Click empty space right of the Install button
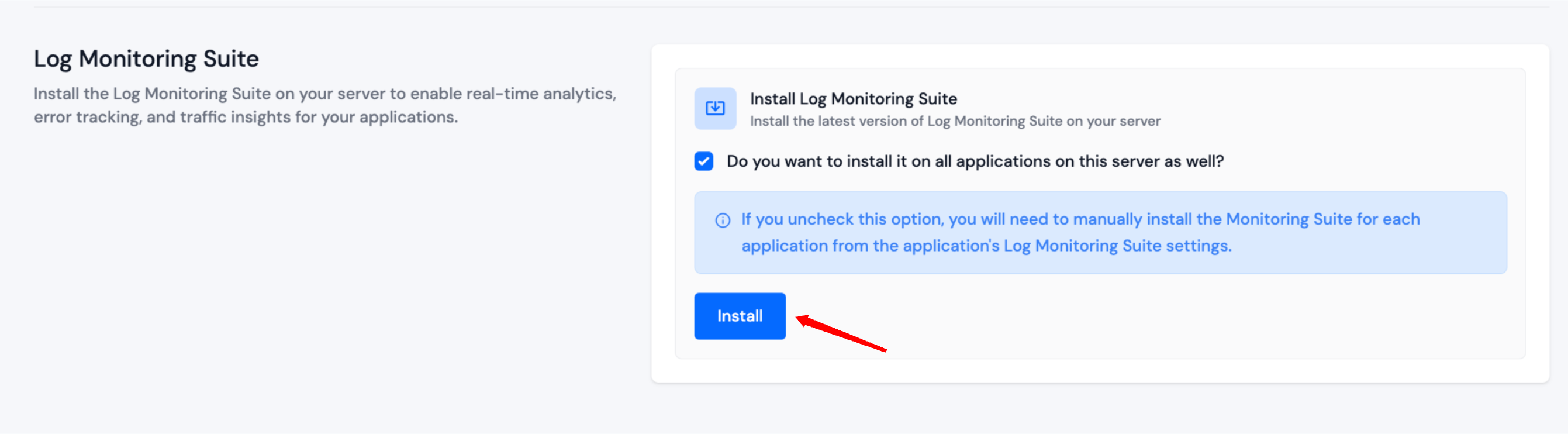The height and width of the screenshot is (434, 1568). (1156, 316)
